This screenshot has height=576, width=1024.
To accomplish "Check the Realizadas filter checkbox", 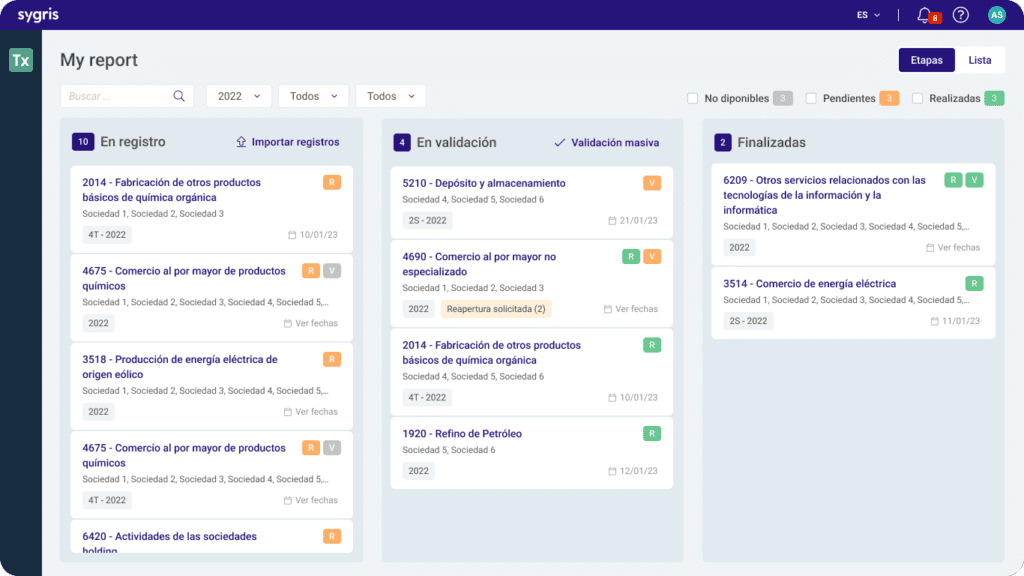I will [x=917, y=98].
